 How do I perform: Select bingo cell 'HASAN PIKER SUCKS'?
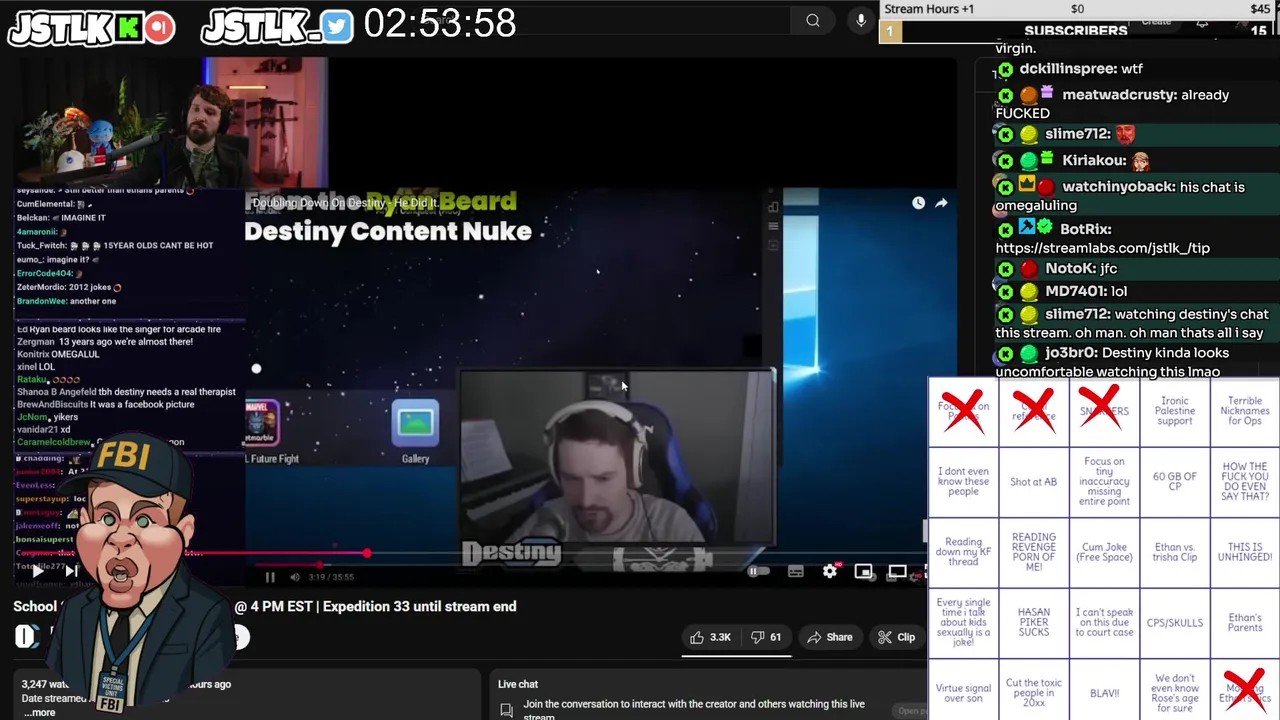pos(1033,622)
